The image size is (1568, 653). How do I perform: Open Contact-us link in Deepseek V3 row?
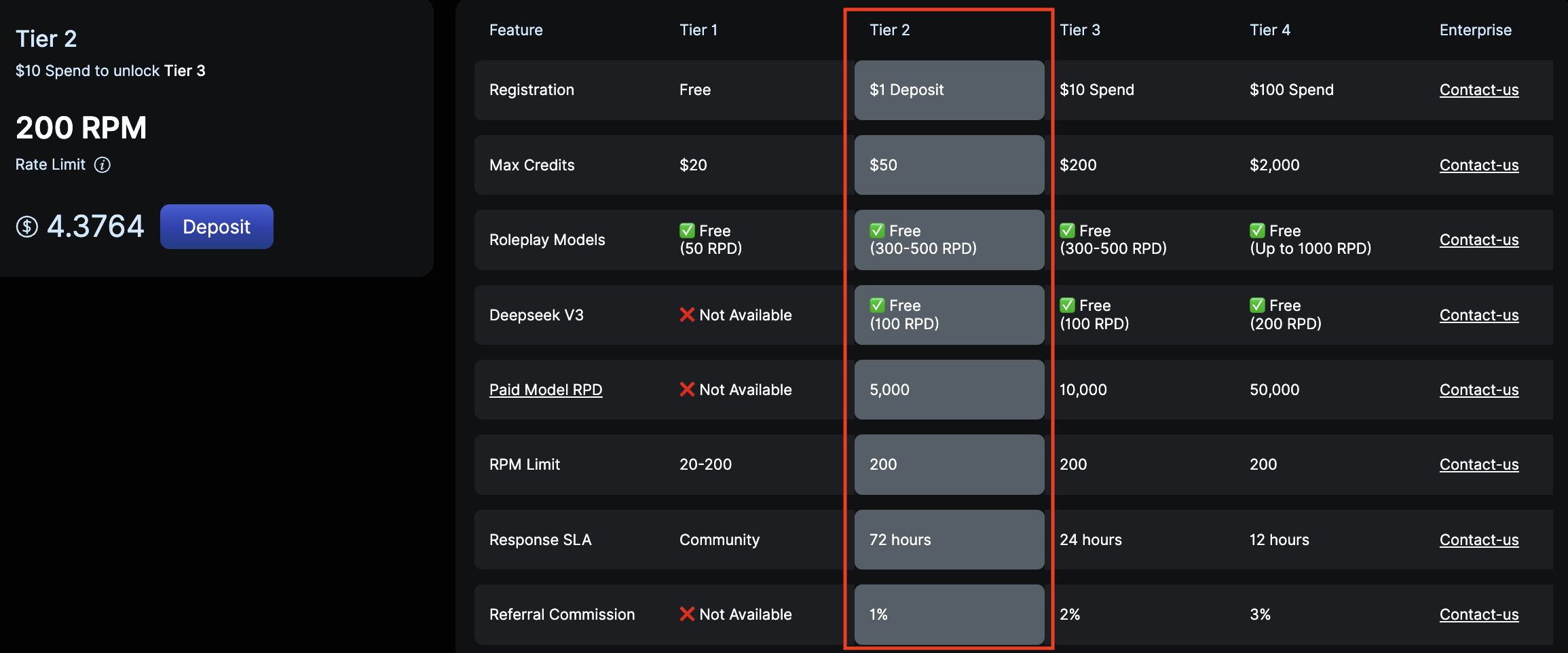[1479, 315]
